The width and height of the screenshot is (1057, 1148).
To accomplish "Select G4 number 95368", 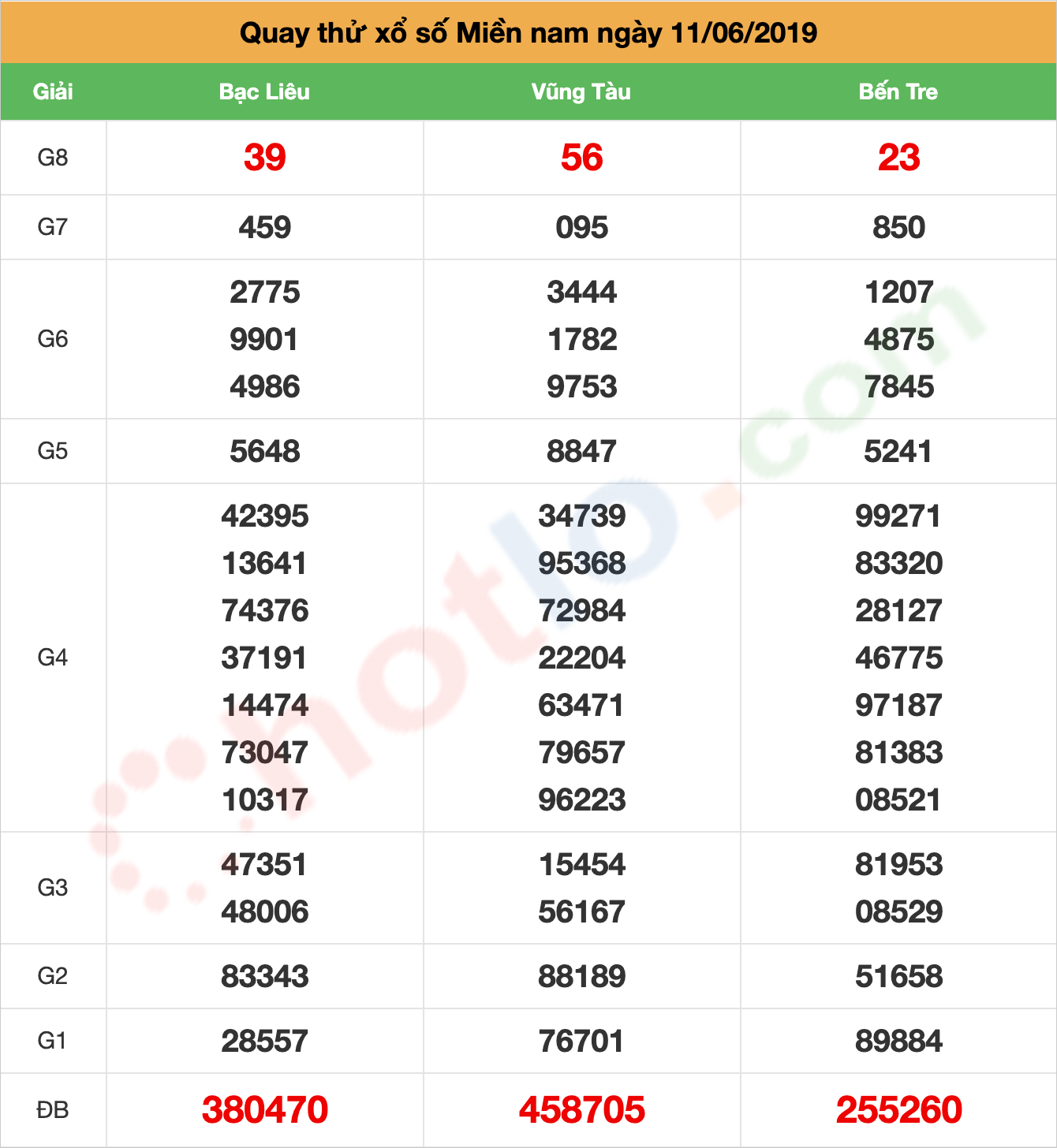I will pos(582,564).
